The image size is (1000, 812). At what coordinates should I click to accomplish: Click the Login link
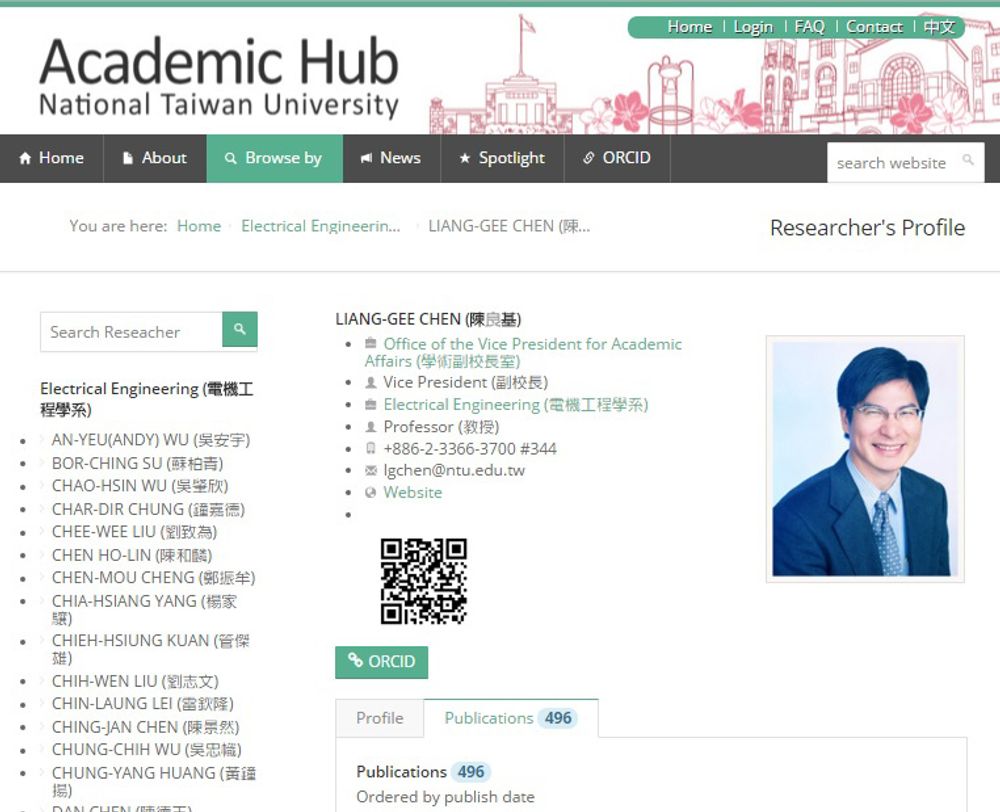pos(753,27)
